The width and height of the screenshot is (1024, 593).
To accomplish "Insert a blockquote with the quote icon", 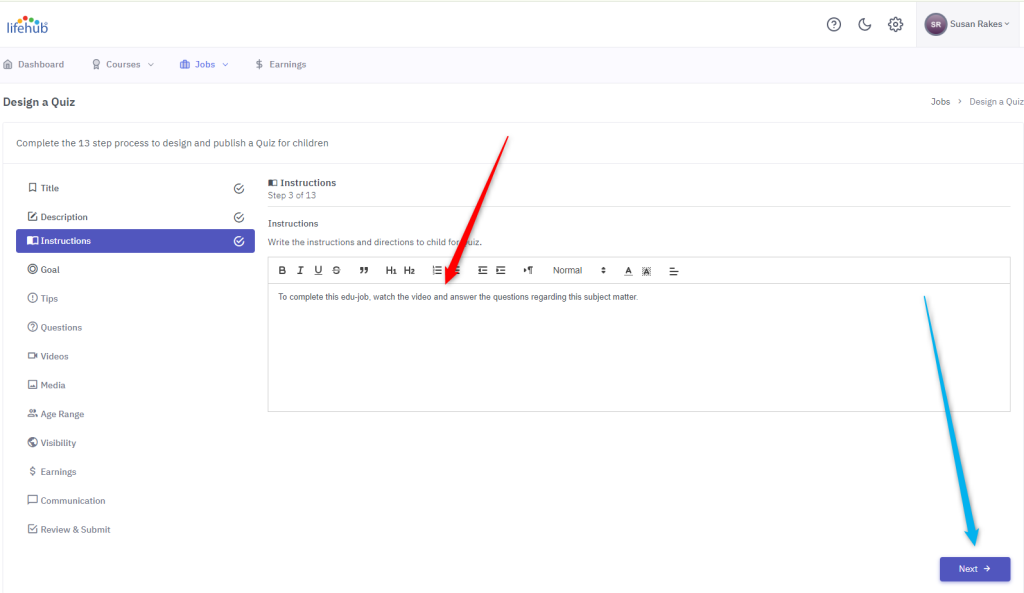I will (x=364, y=270).
